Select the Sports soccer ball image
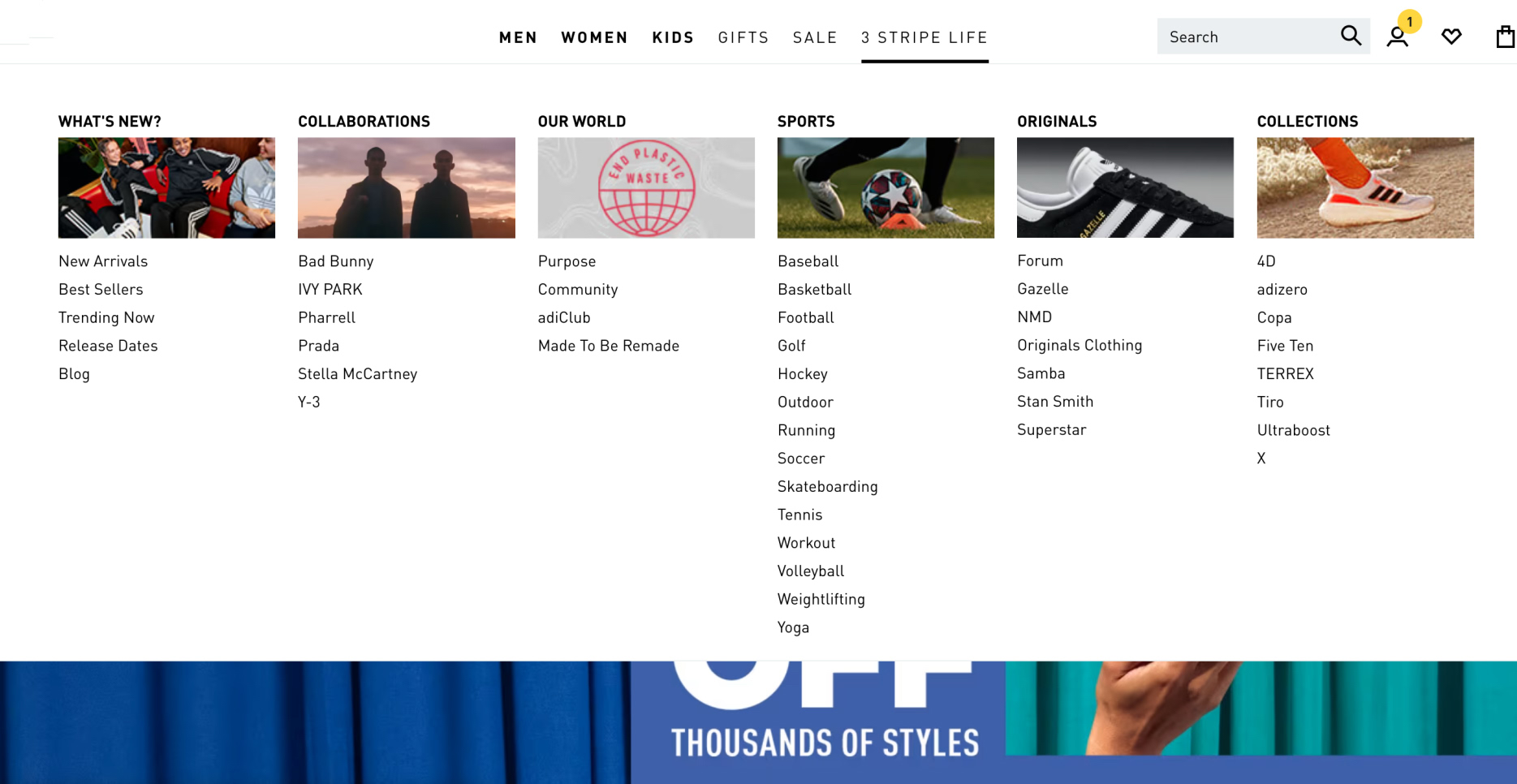The image size is (1517, 784). pyautogui.click(x=885, y=187)
